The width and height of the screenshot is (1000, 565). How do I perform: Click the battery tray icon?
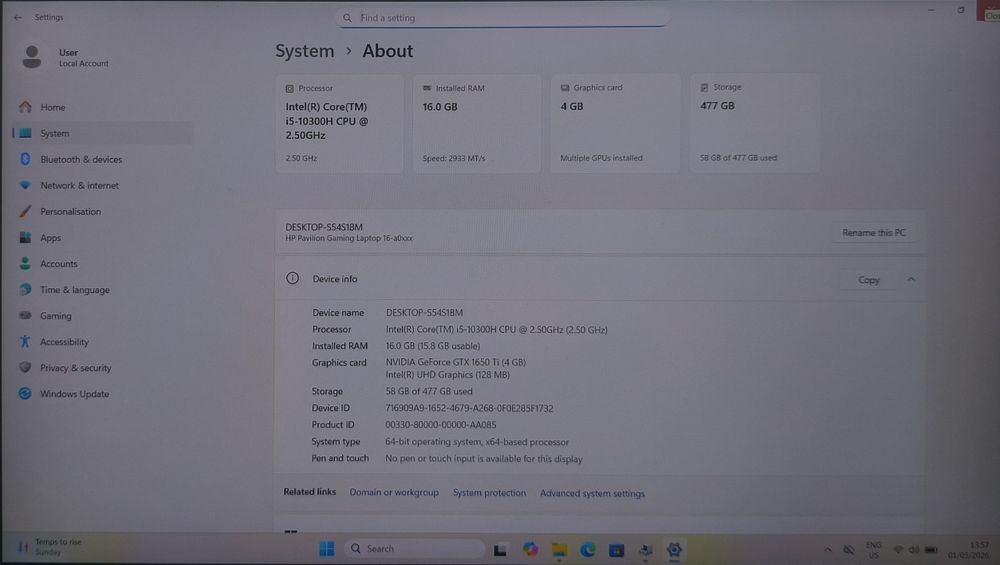pos(931,550)
